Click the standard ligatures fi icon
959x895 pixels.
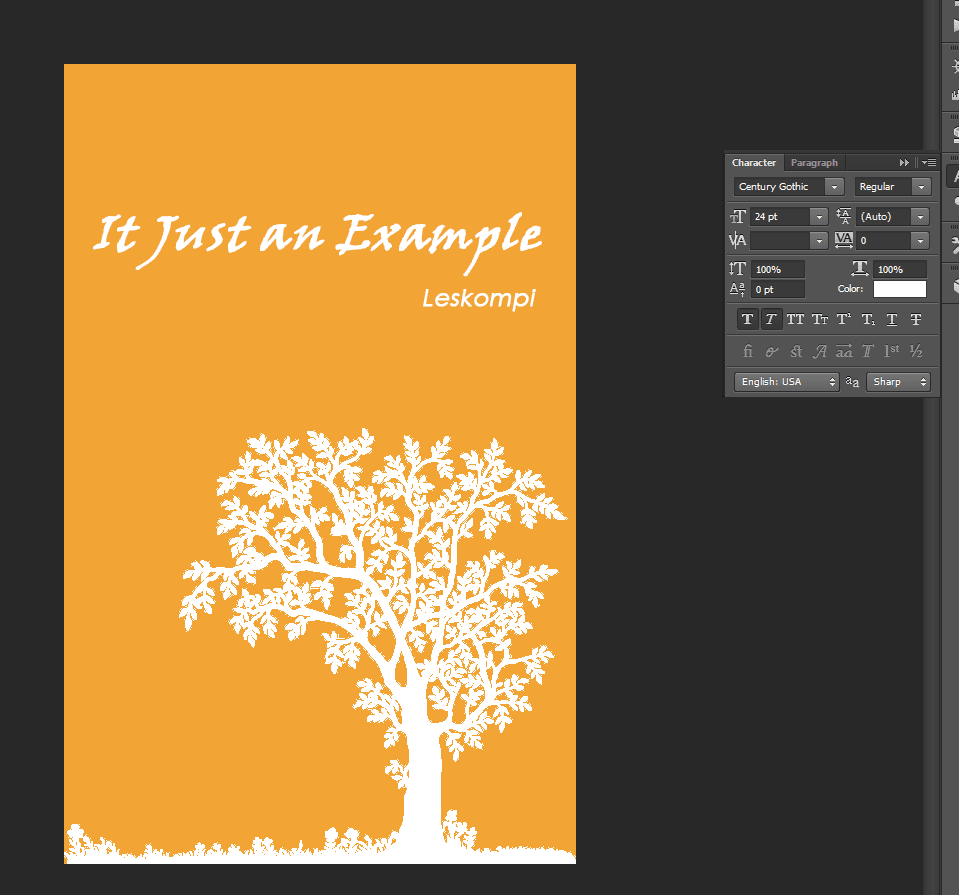(747, 351)
